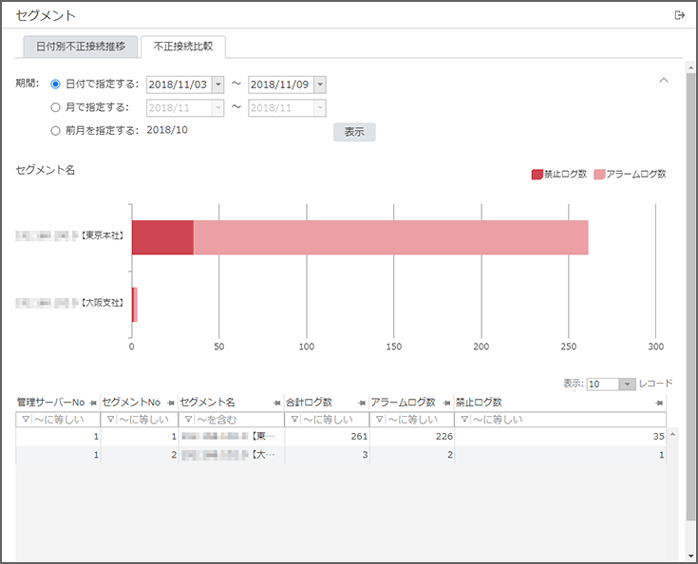Click the export icon in segment header

click(679, 15)
